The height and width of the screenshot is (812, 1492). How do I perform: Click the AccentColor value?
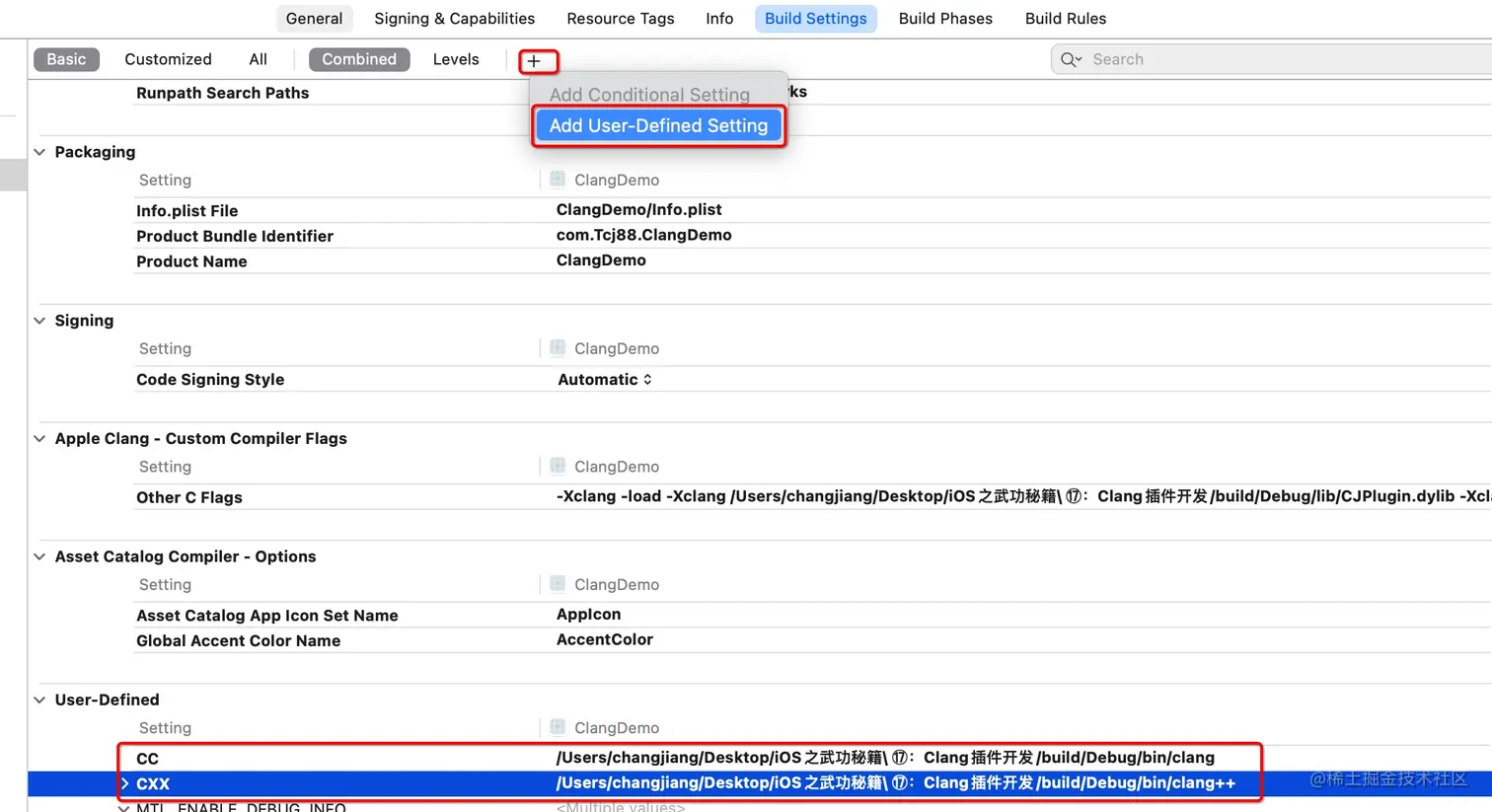coord(605,639)
